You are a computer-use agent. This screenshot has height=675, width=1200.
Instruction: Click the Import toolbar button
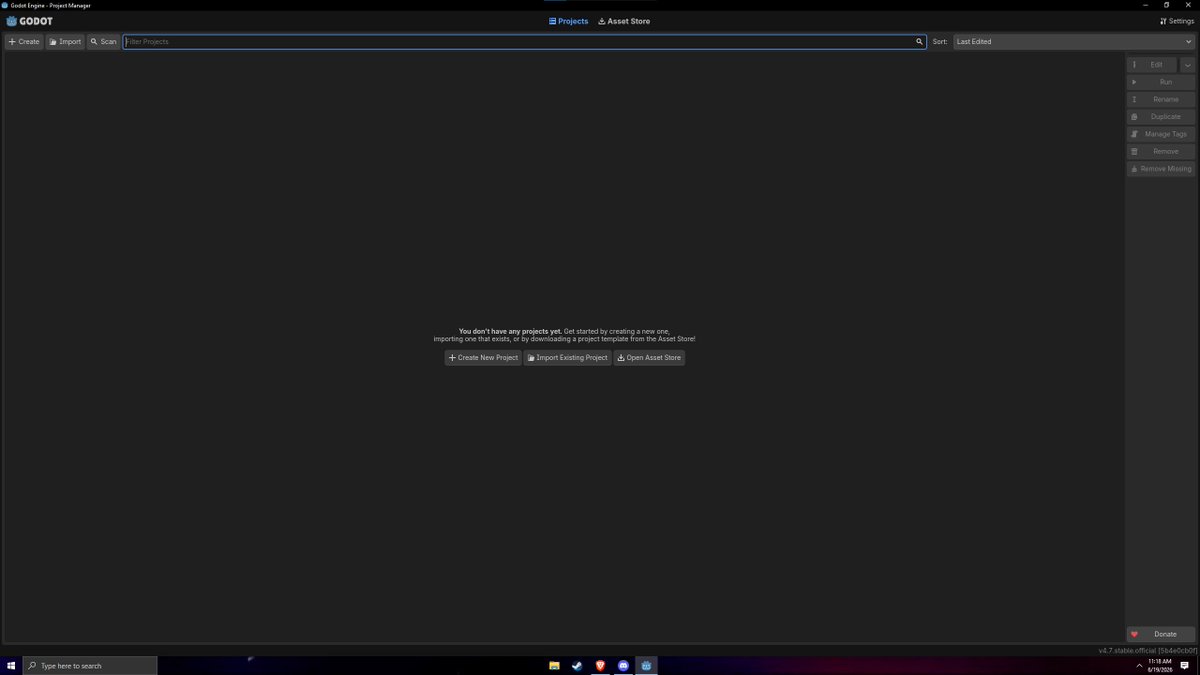[65, 42]
